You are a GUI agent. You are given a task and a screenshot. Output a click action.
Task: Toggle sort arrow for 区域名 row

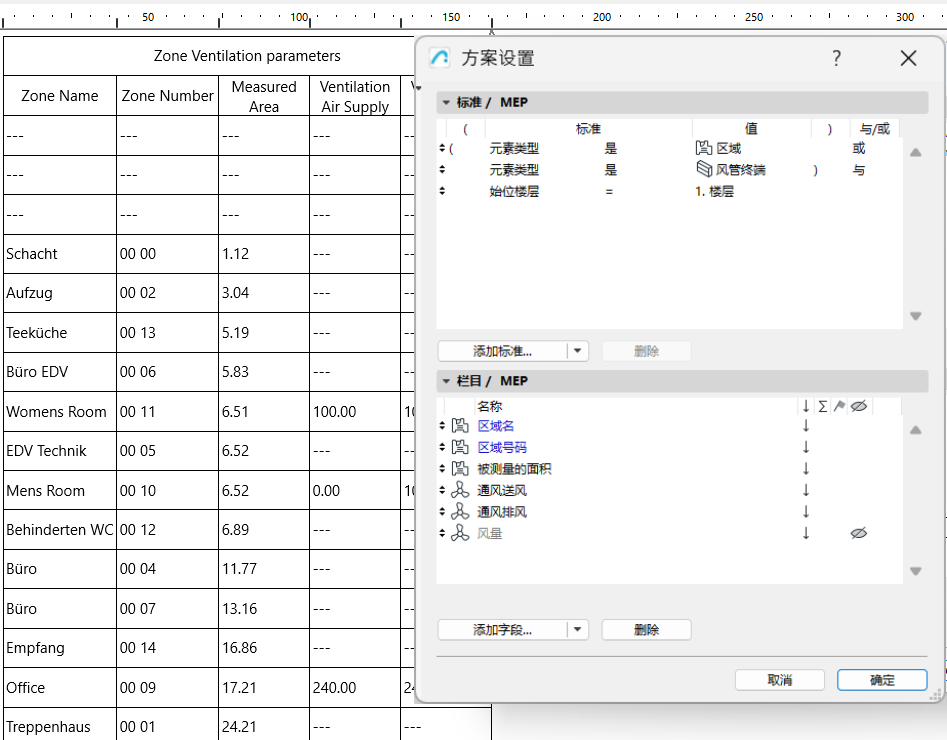[806, 426]
